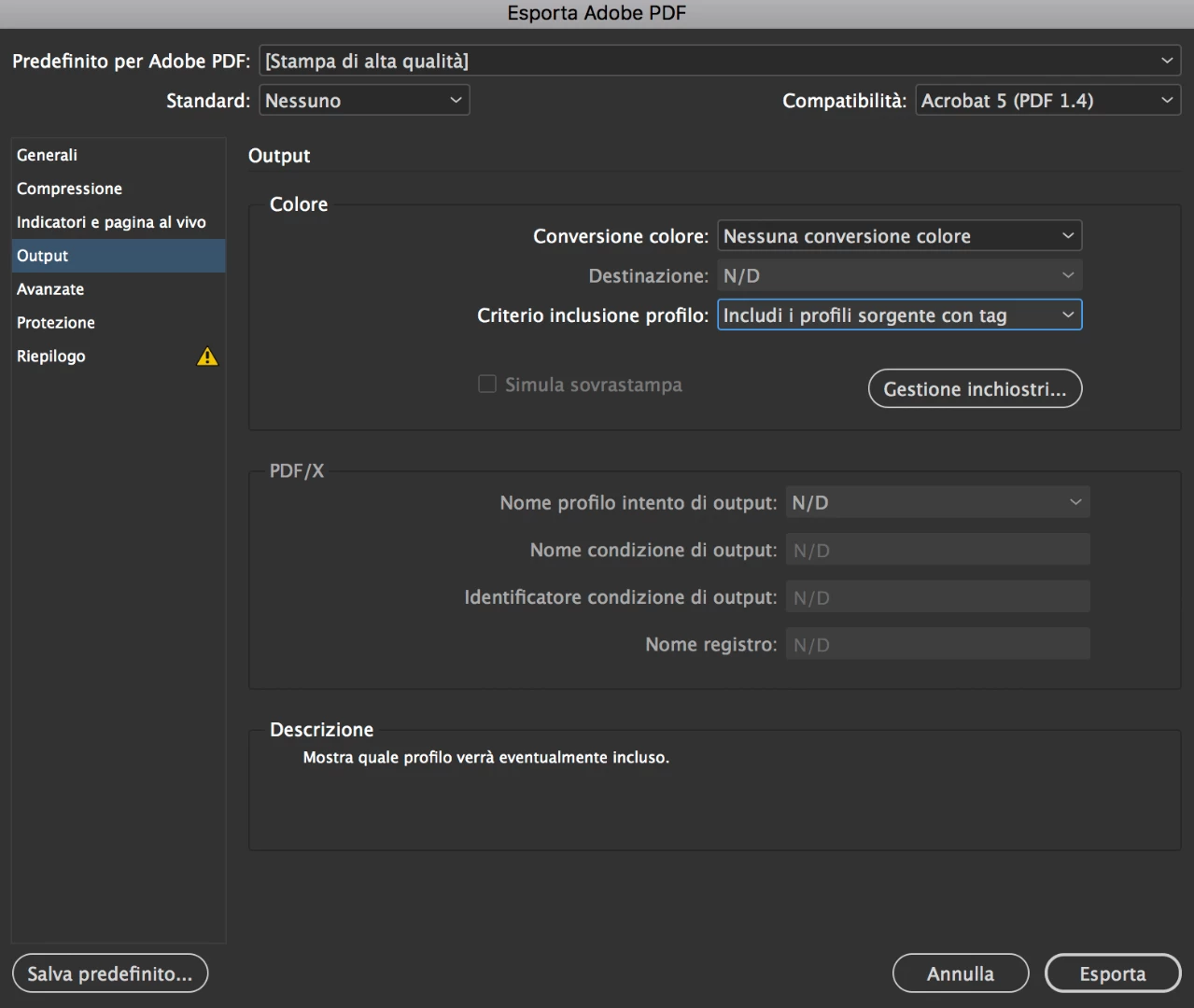Open the Standard dropdown set to Nessuno

point(364,101)
